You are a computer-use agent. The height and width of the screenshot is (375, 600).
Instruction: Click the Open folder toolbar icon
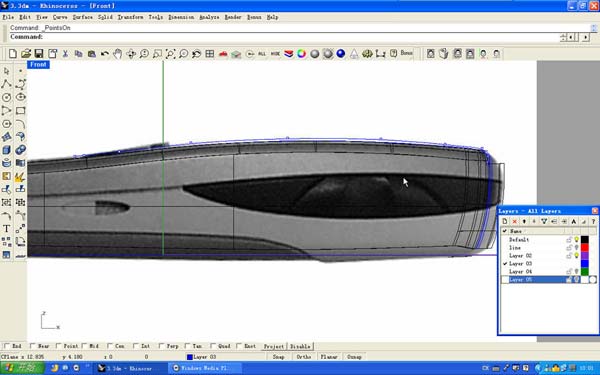[26, 54]
